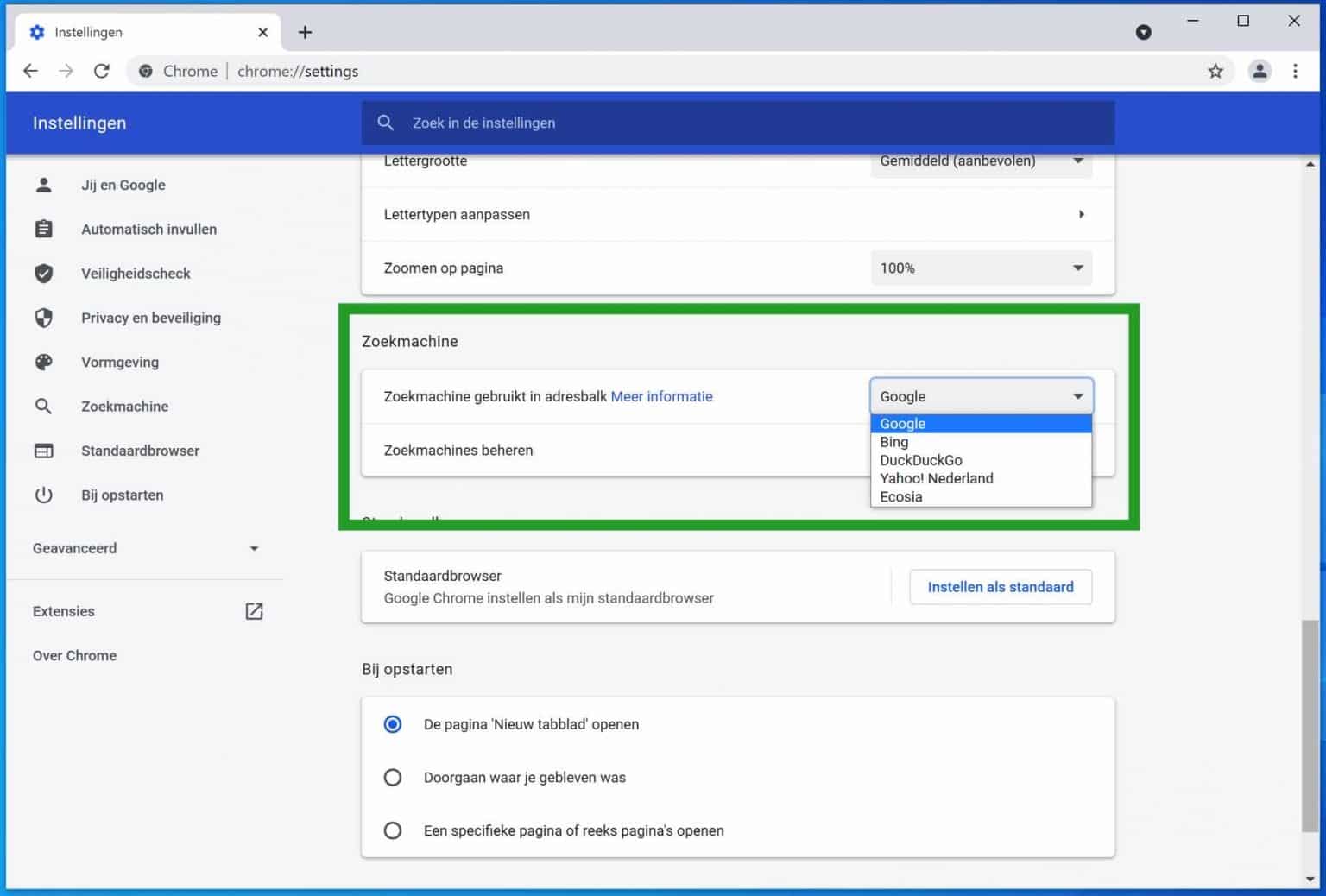Click the shield icon for Privacy en beveiliging

point(44,318)
